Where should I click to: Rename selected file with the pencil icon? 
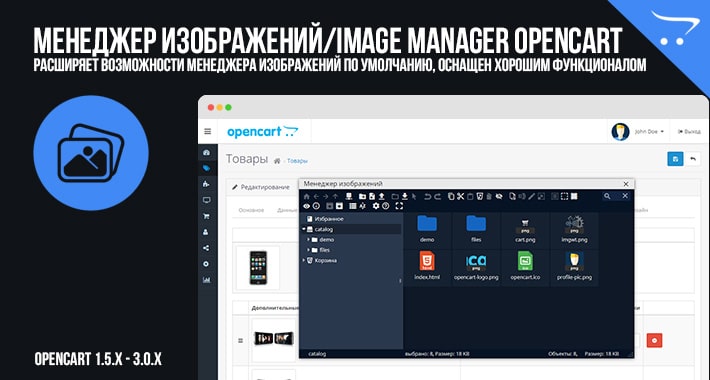(531, 196)
